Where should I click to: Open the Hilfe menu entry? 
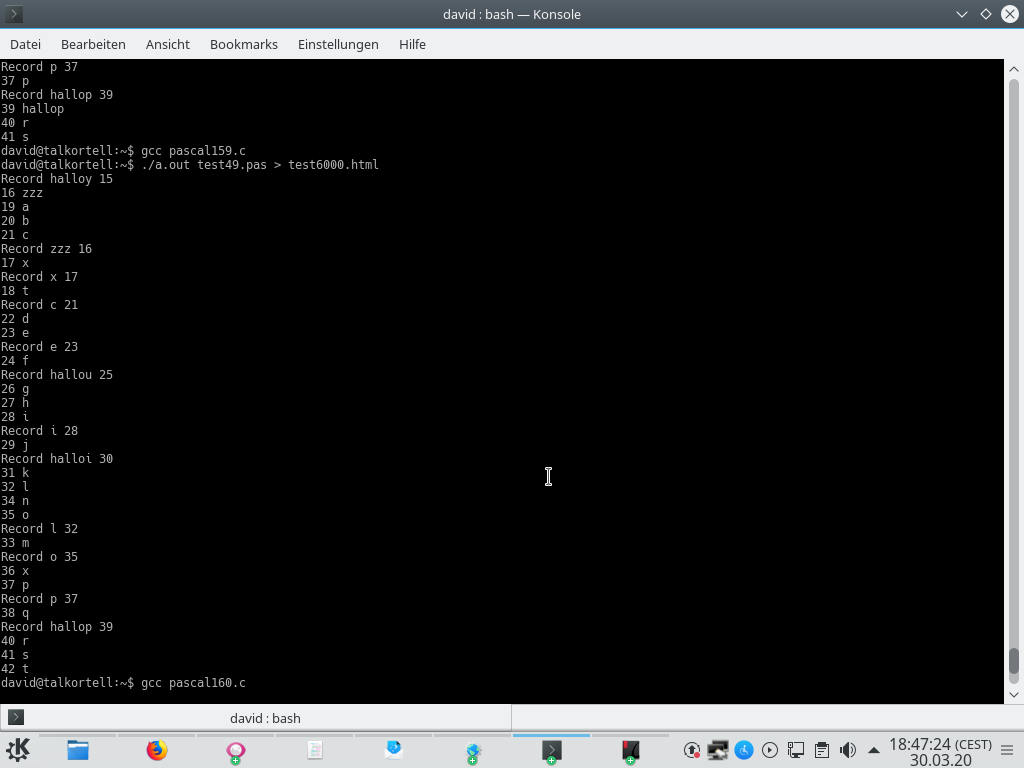412,44
